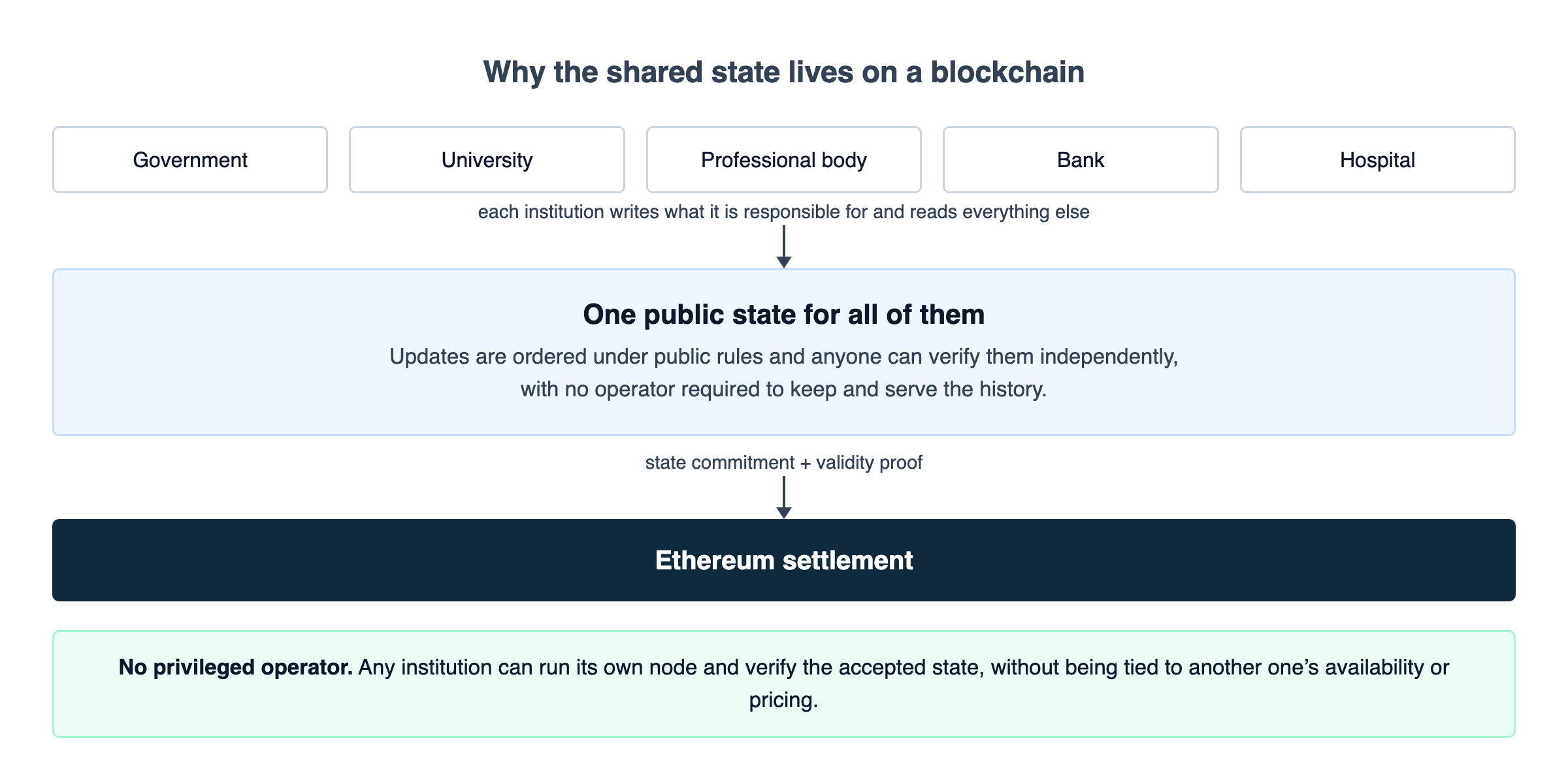Click the Hospital box
This screenshot has height=777, width=1568.
[1377, 160]
